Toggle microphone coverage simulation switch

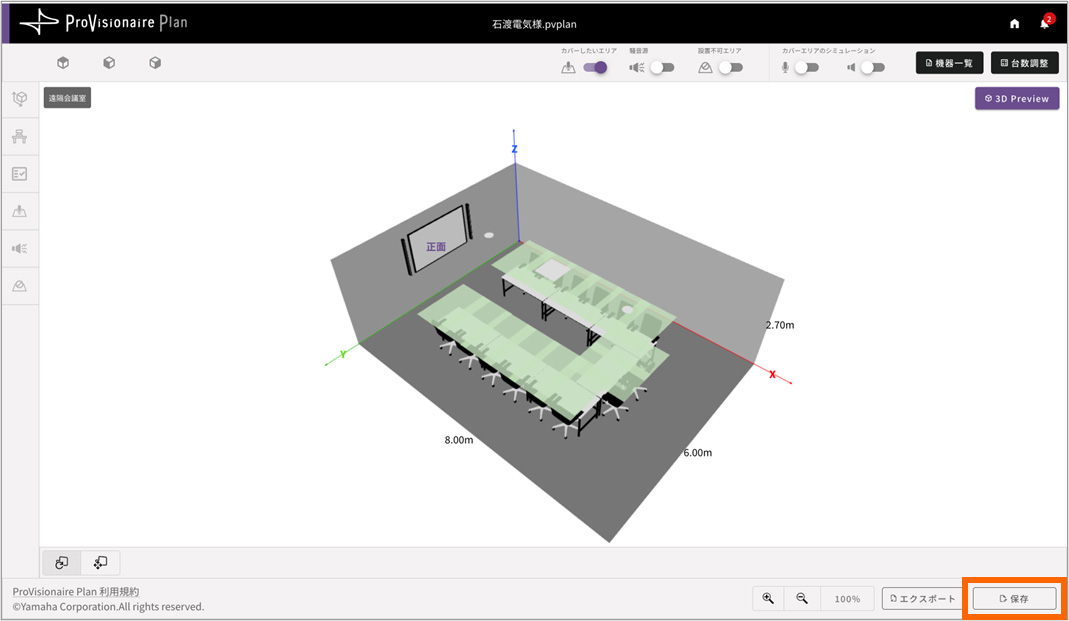pos(806,68)
